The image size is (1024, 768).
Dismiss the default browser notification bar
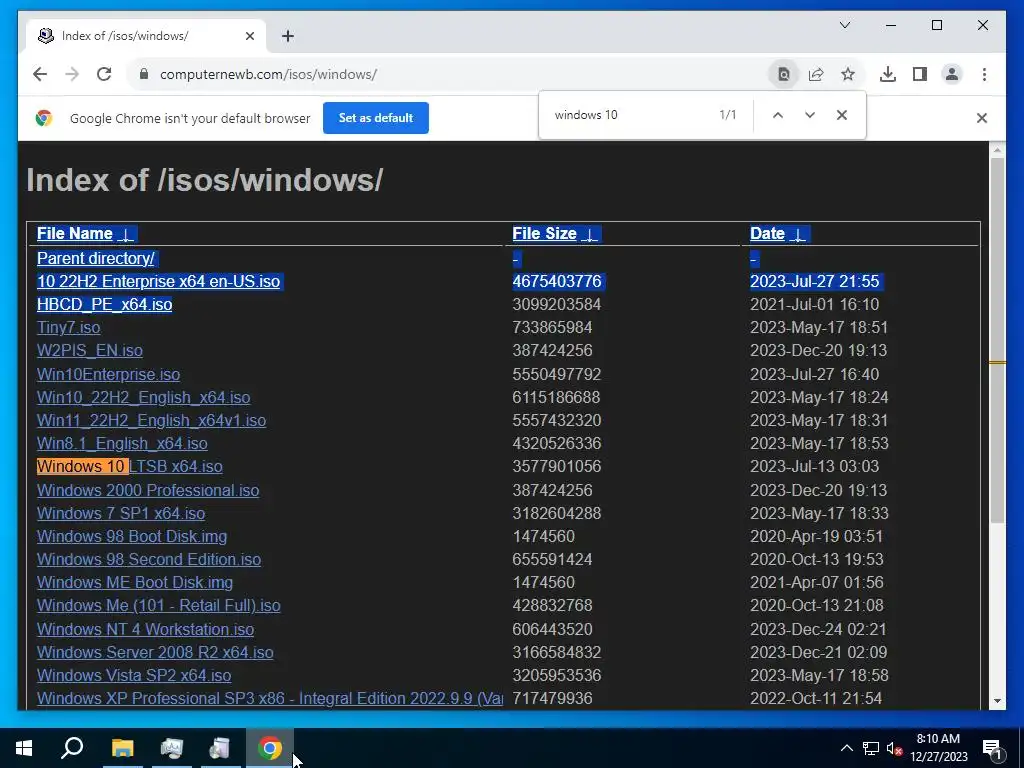pyautogui.click(x=982, y=118)
